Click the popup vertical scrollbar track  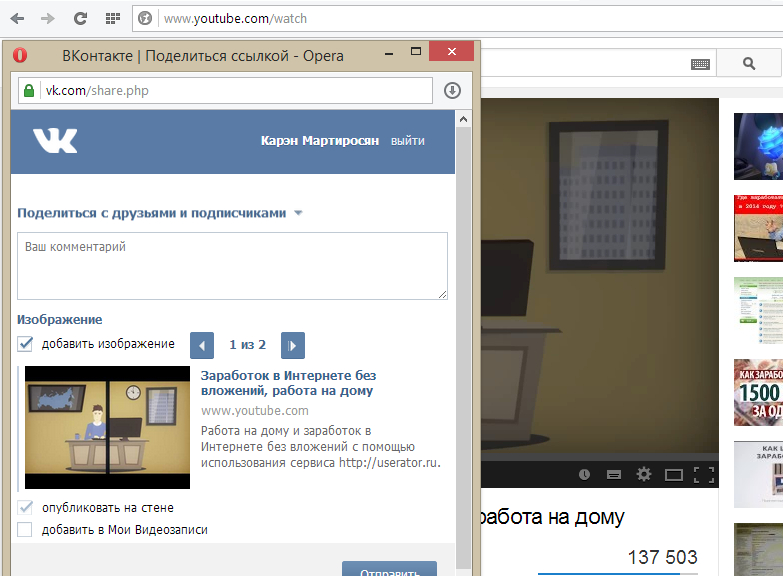point(463,347)
